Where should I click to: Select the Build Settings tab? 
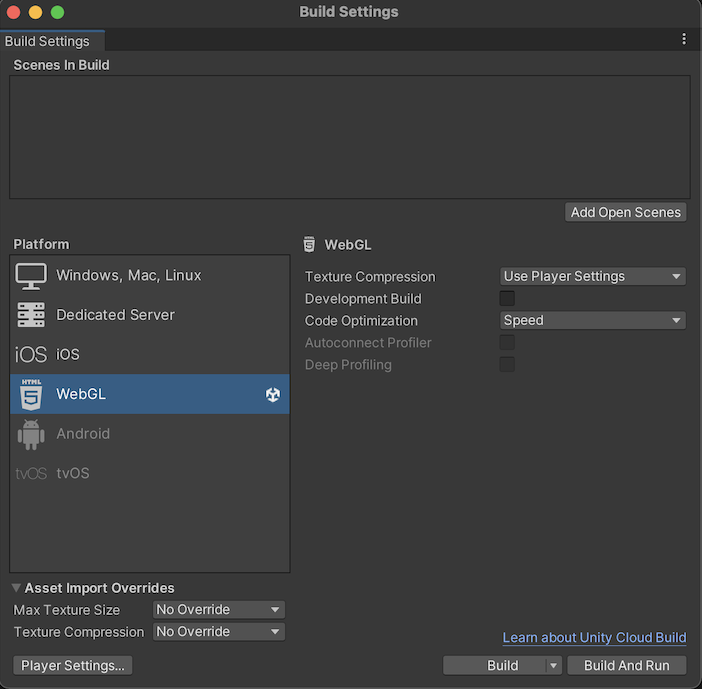pyautogui.click(x=47, y=41)
